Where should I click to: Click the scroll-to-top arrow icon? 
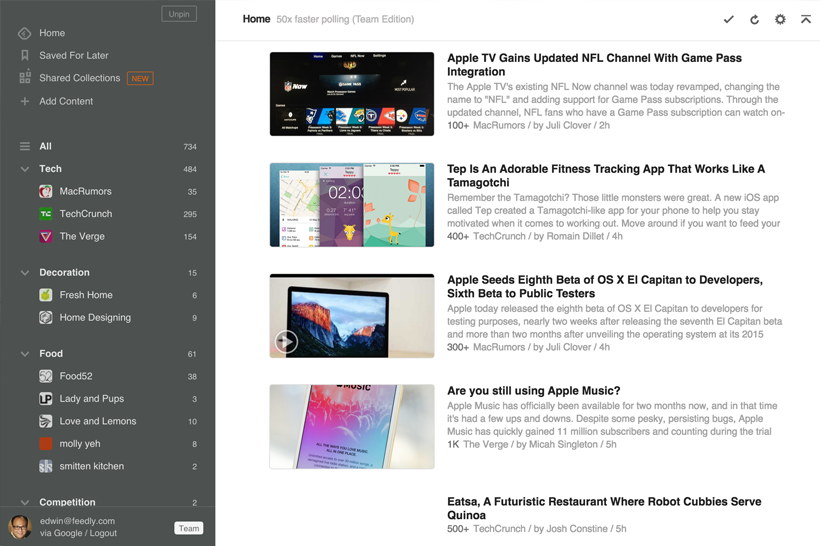coord(806,19)
